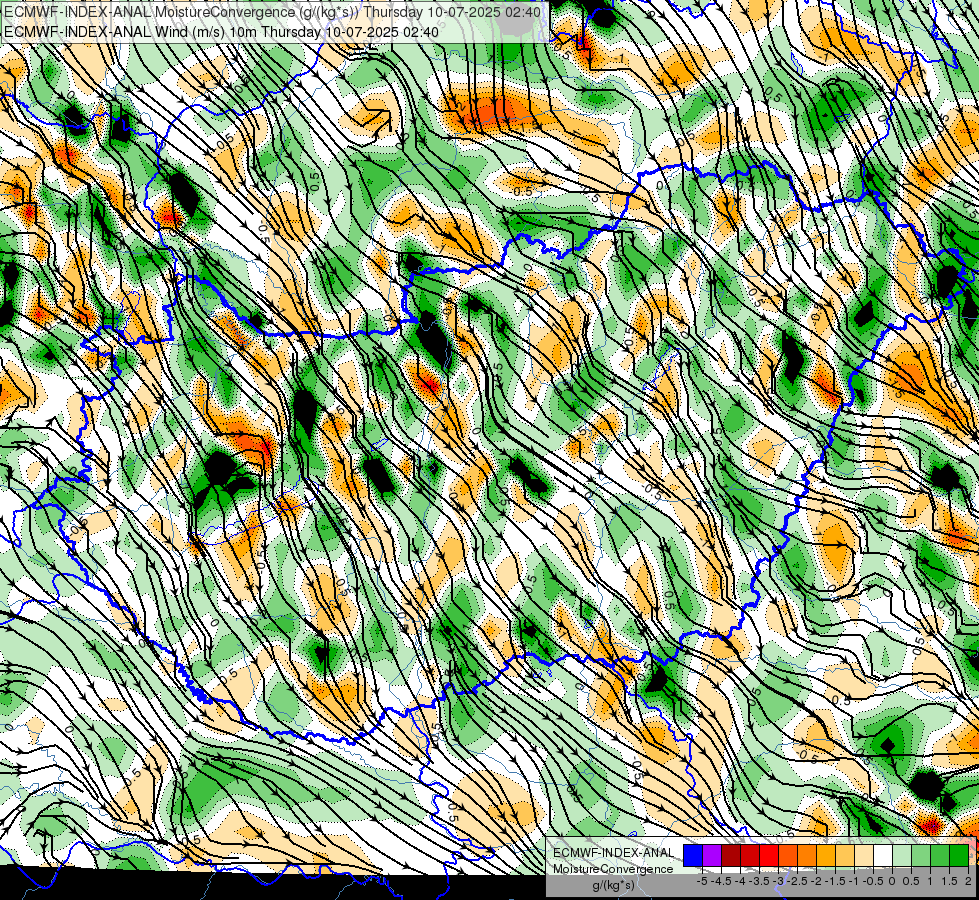The image size is (979, 900).
Task: Click the darkest green legend swatch above 2
Action: coord(958,855)
